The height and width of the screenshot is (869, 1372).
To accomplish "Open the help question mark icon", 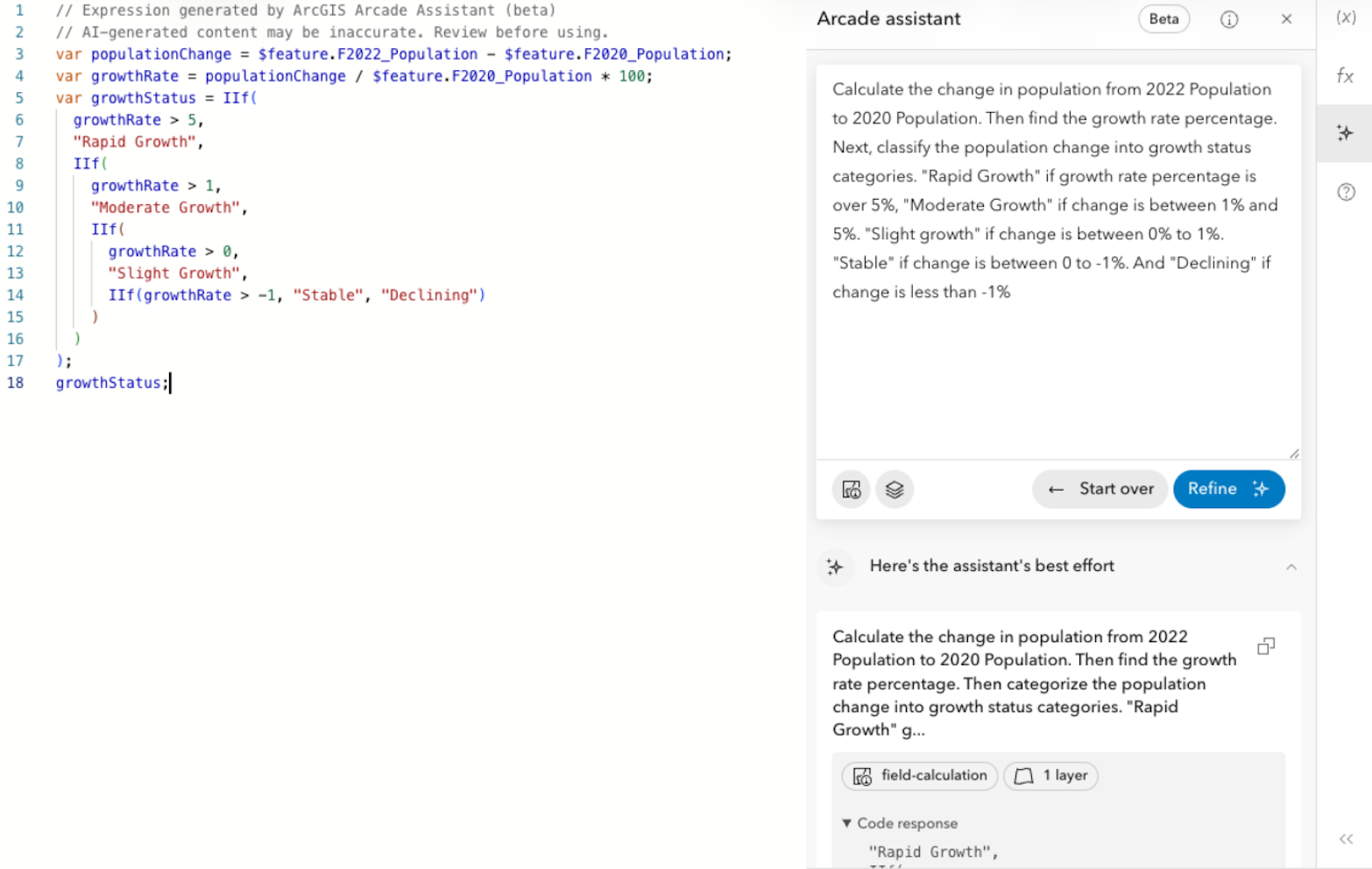I will coord(1346,192).
